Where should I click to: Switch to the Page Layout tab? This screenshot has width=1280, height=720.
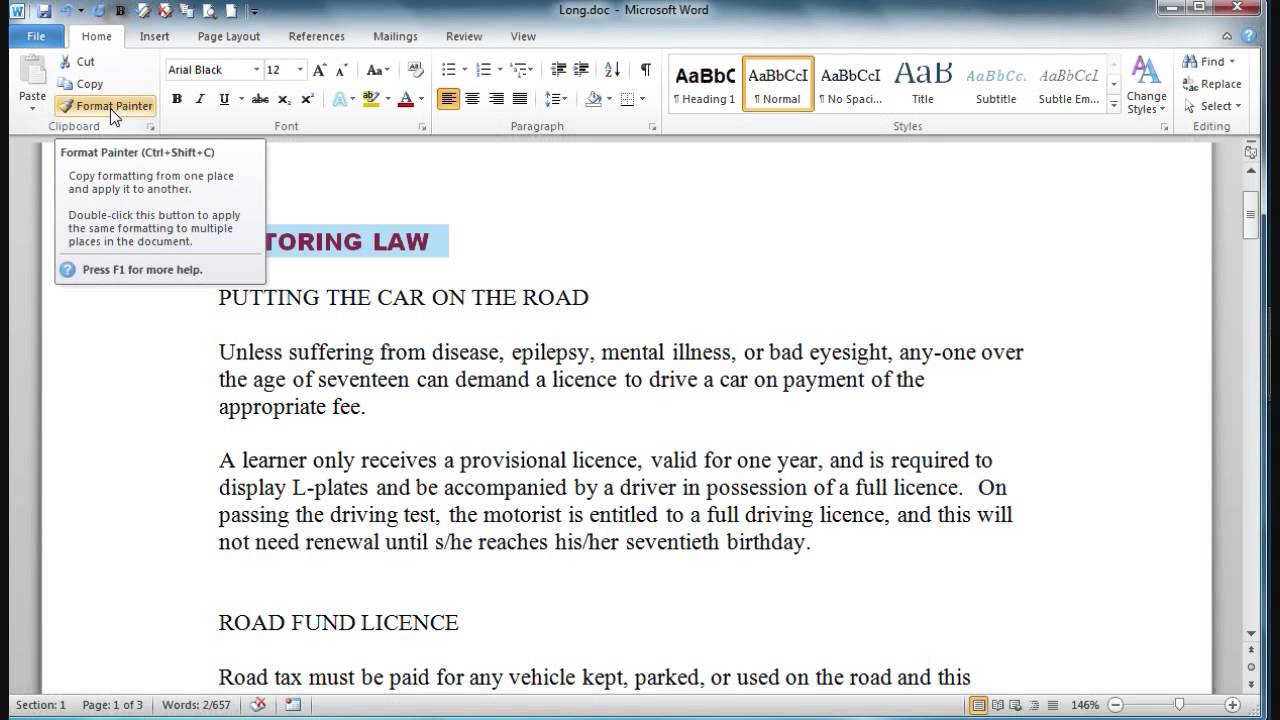point(229,36)
